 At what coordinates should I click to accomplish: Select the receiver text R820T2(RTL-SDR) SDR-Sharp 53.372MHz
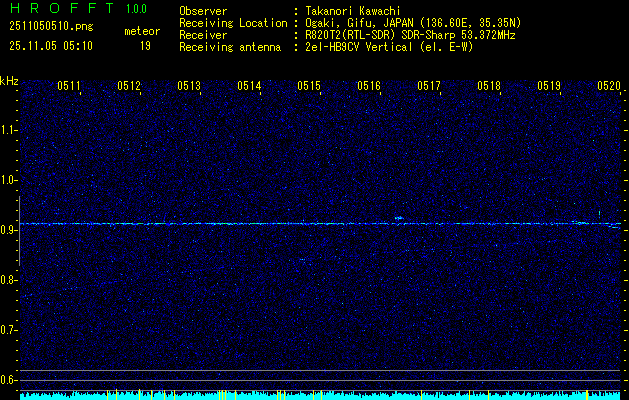(x=410, y=35)
